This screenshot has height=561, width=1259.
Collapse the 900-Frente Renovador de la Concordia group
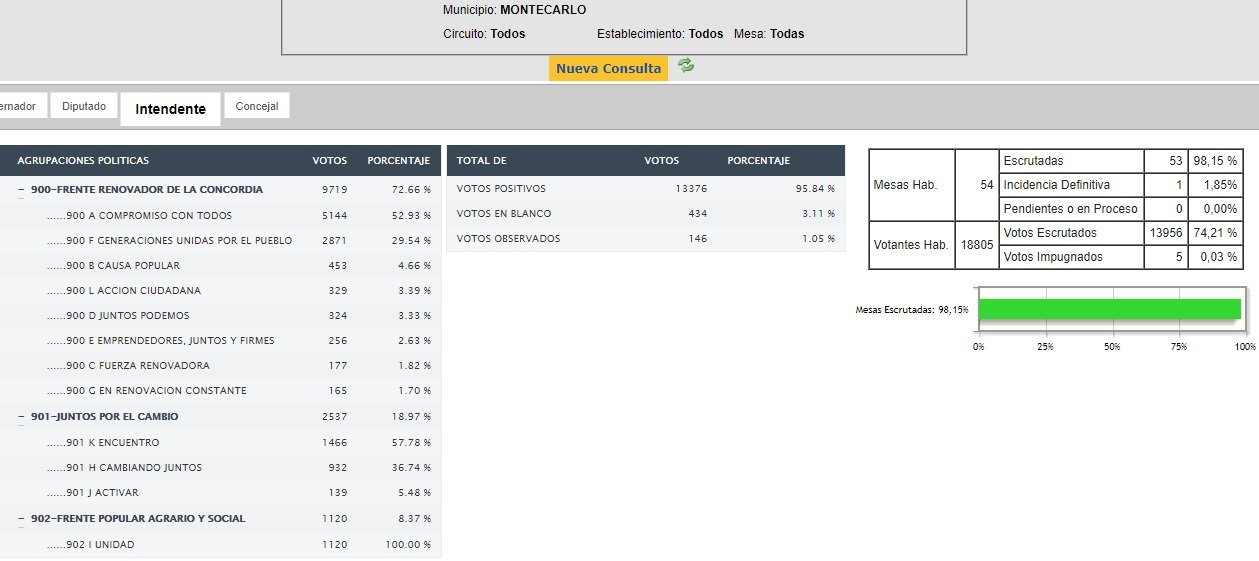pyautogui.click(x=21, y=189)
